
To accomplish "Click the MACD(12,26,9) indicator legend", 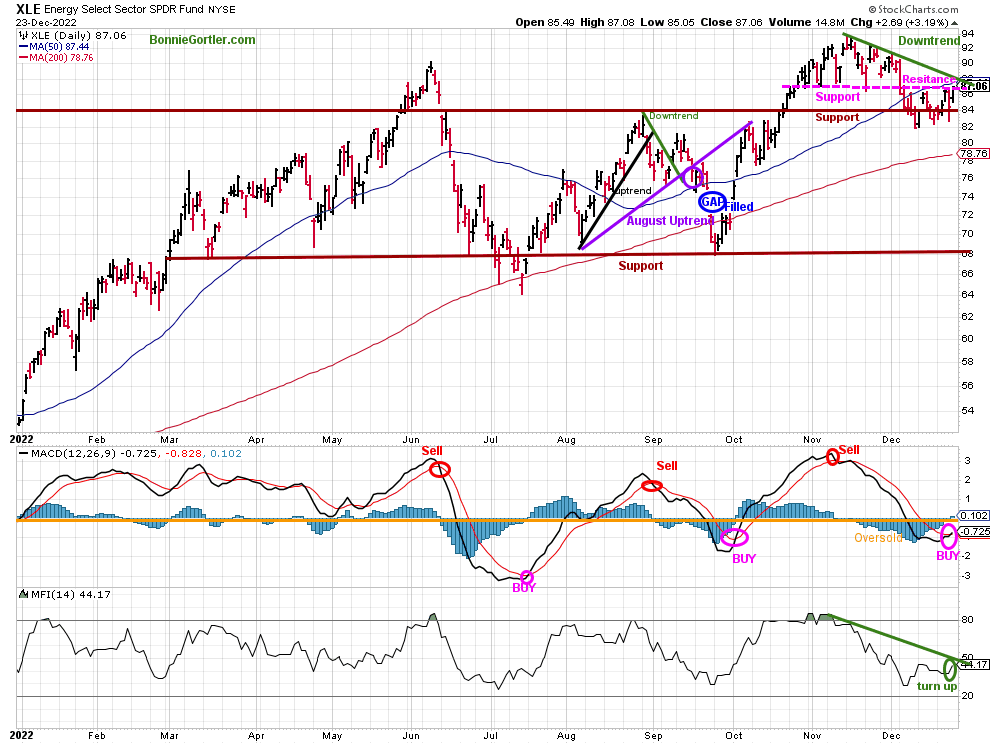I will click(x=131, y=453).
